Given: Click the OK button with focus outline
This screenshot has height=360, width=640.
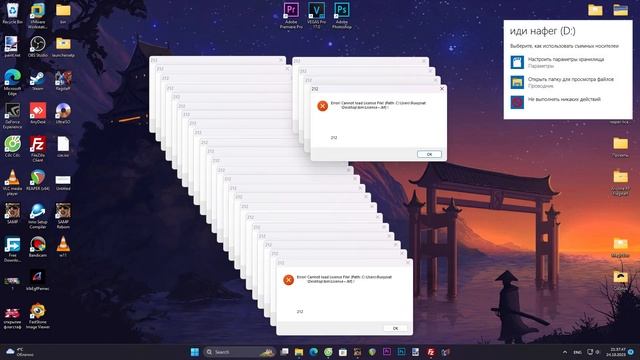Looking at the screenshot, I should pos(429,154).
